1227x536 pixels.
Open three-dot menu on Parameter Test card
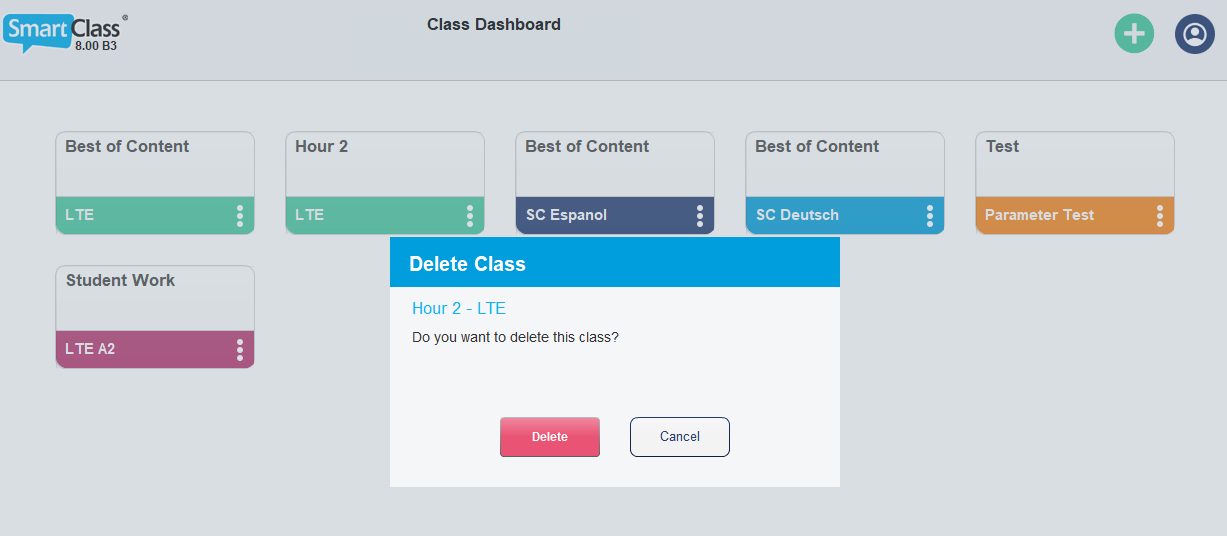point(1160,216)
